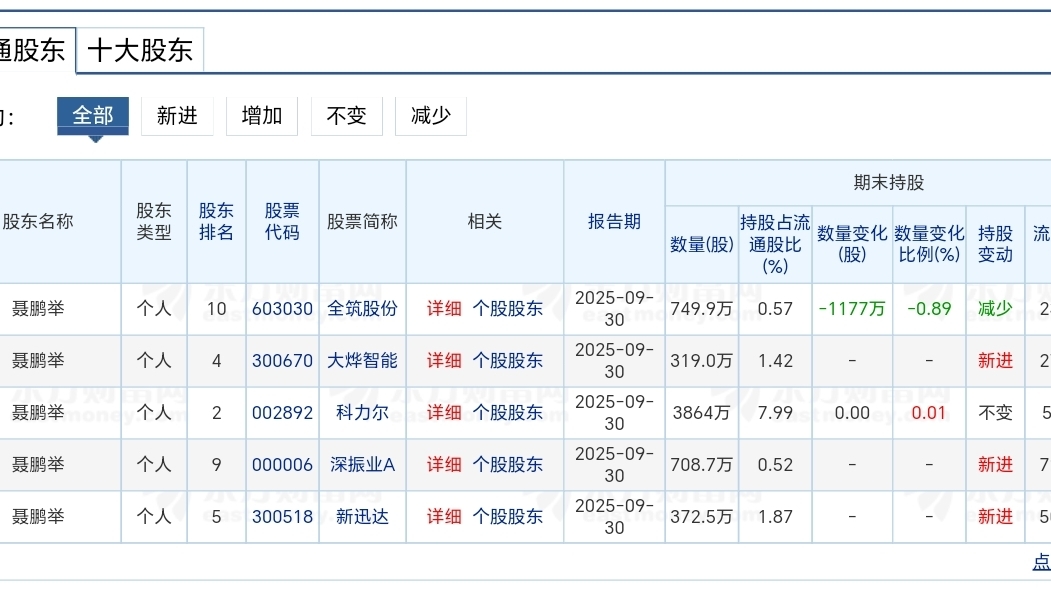Open 个股股东 link in 全筑股份 row
Viewport: 1051px width, 592px height.
tap(507, 309)
